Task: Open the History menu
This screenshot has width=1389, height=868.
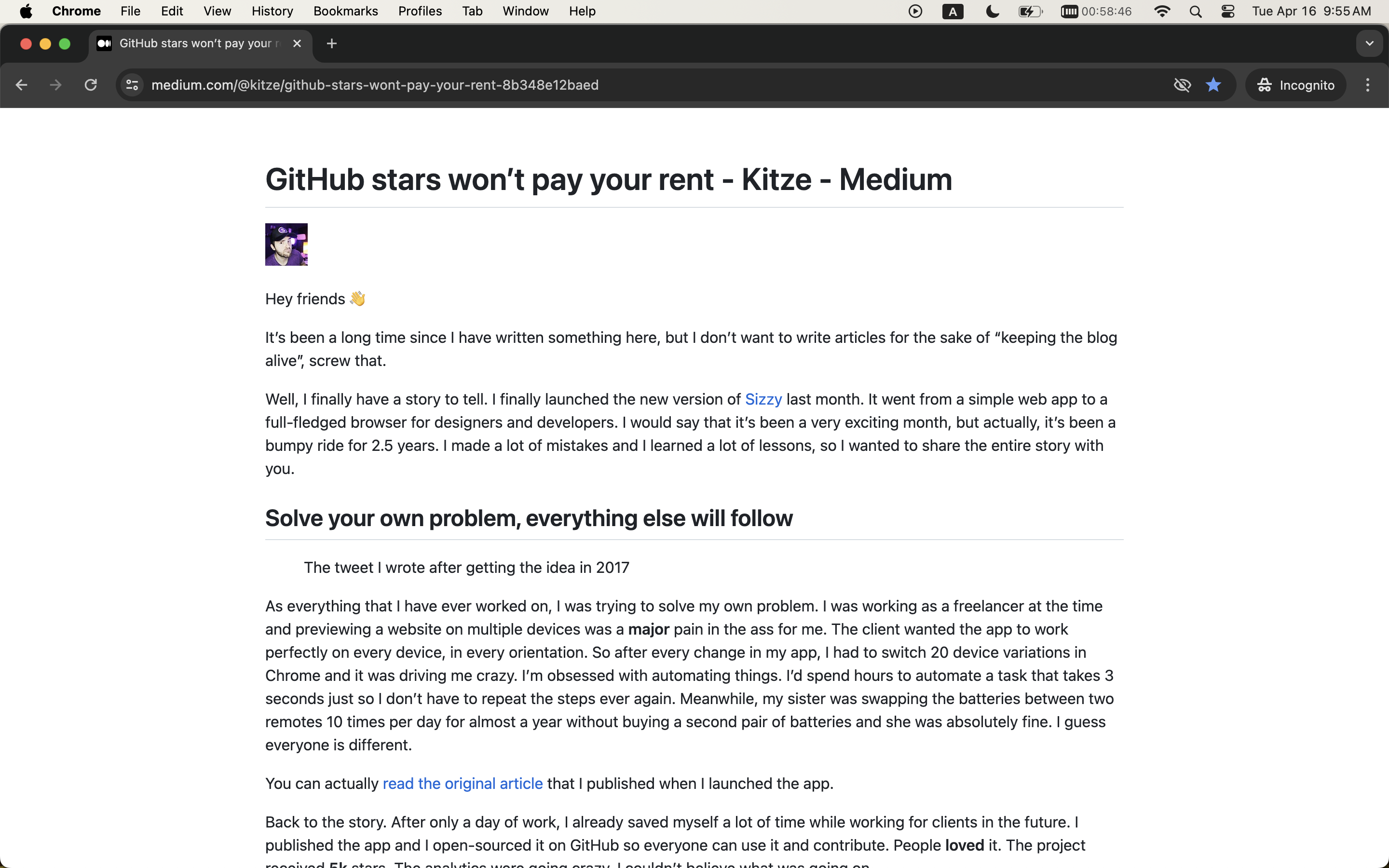Action: [x=272, y=12]
